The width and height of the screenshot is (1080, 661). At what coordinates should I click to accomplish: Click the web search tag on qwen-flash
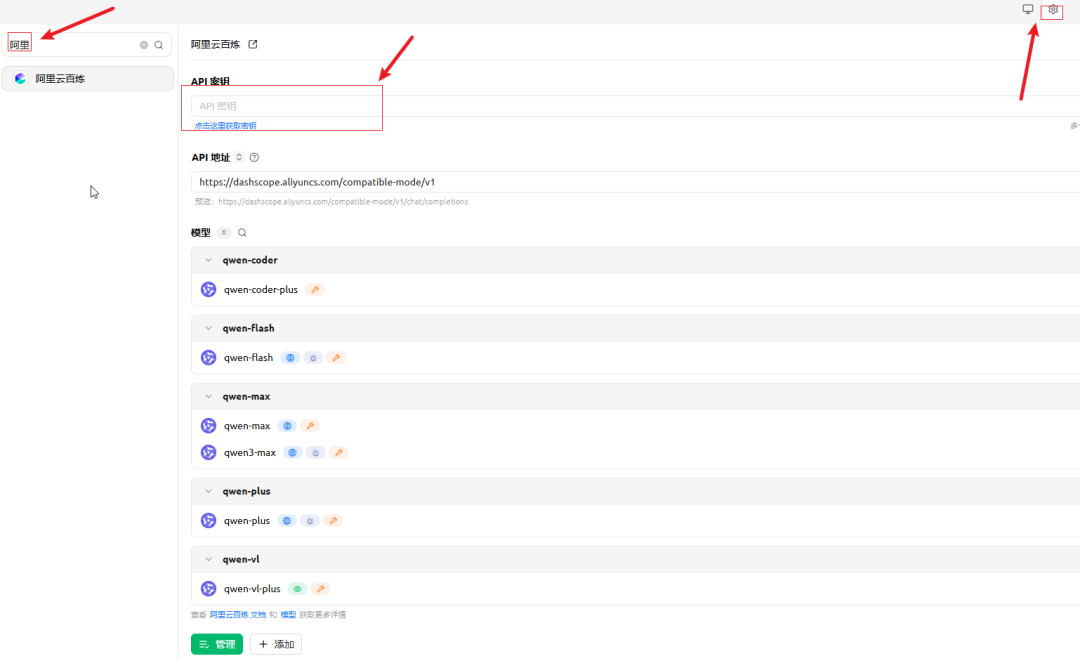pos(290,357)
